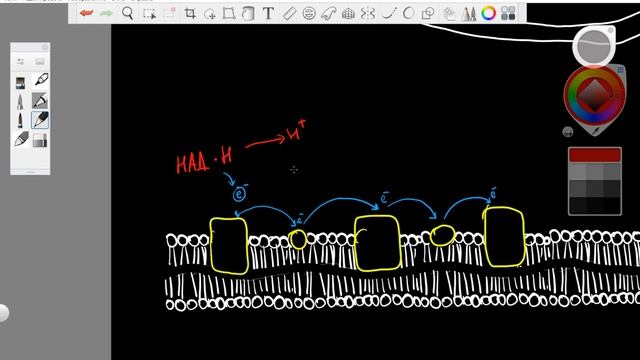Open the shape styles tool
This screenshot has width=640, height=360.
pos(428,13)
